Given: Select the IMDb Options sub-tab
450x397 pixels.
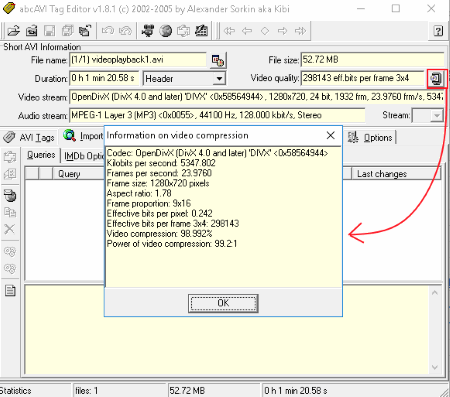Looking at the screenshot, I should click(83, 156).
